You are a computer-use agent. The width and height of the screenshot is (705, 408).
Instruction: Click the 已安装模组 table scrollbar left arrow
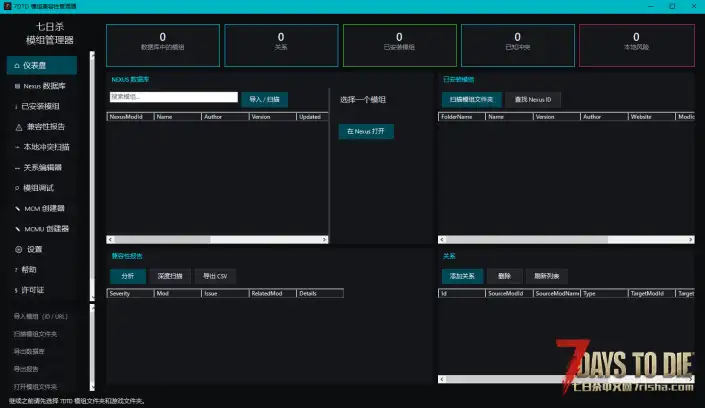[x=442, y=240]
